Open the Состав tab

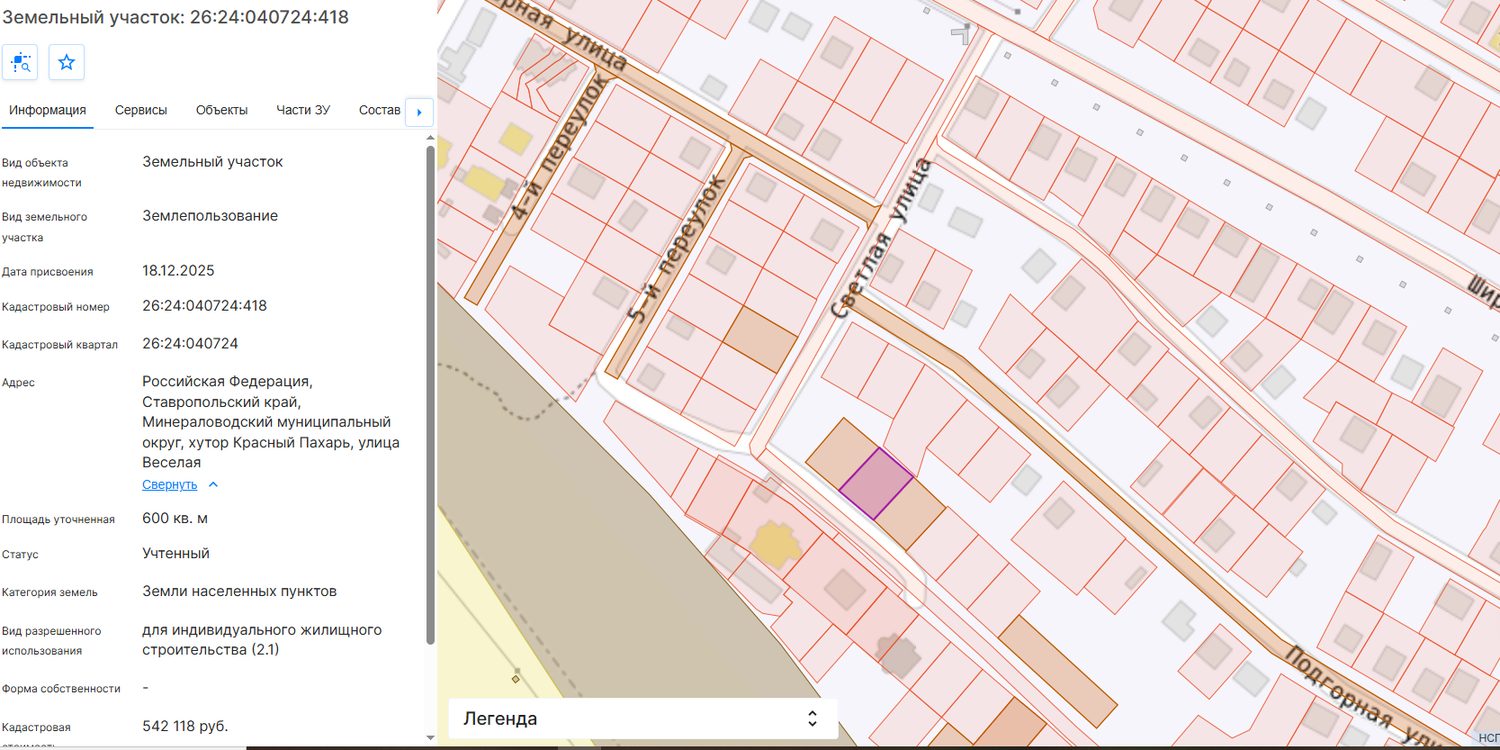tap(380, 110)
